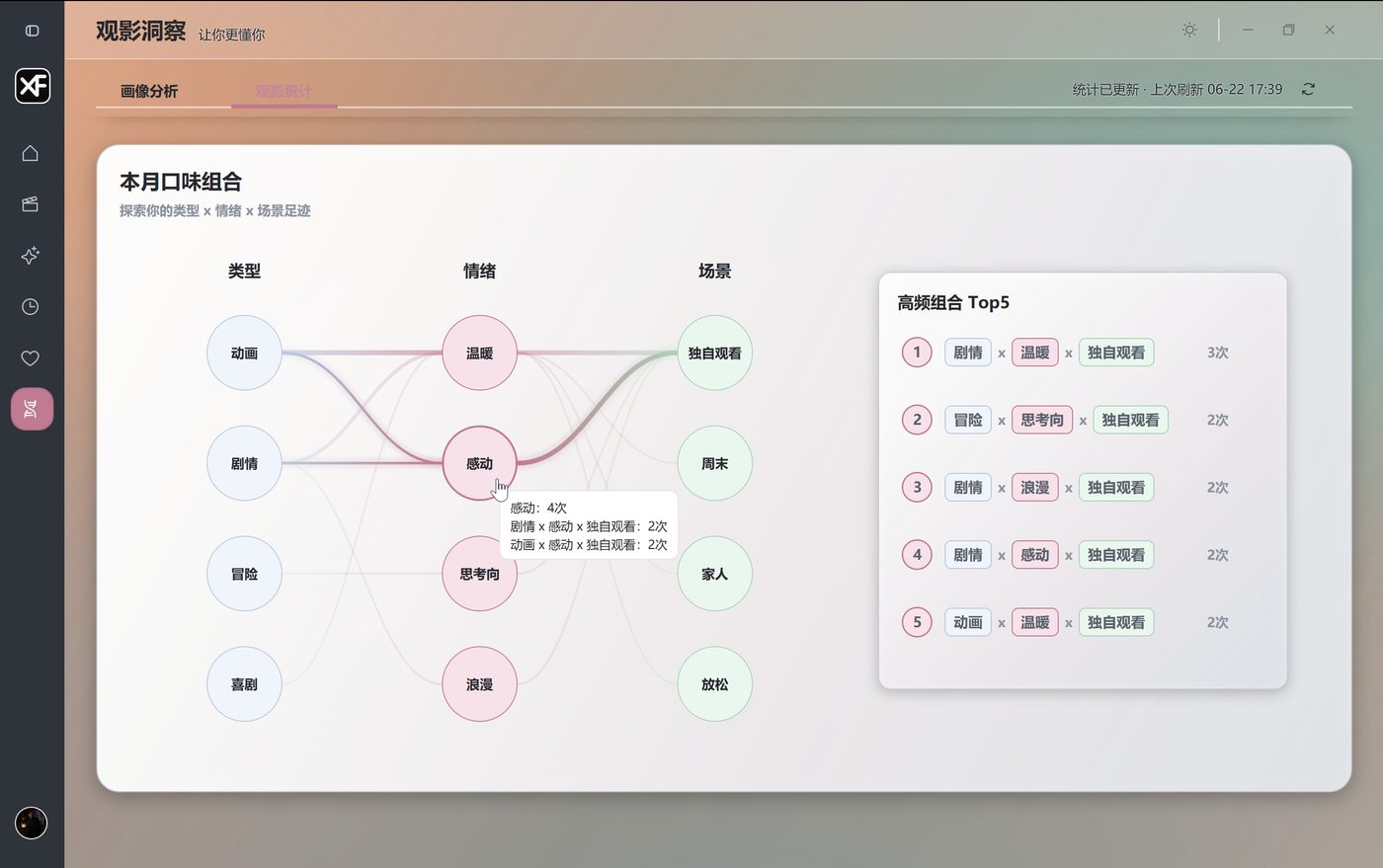Toggle the sidebar collapse icon
This screenshot has width=1383, height=868.
coord(32,31)
